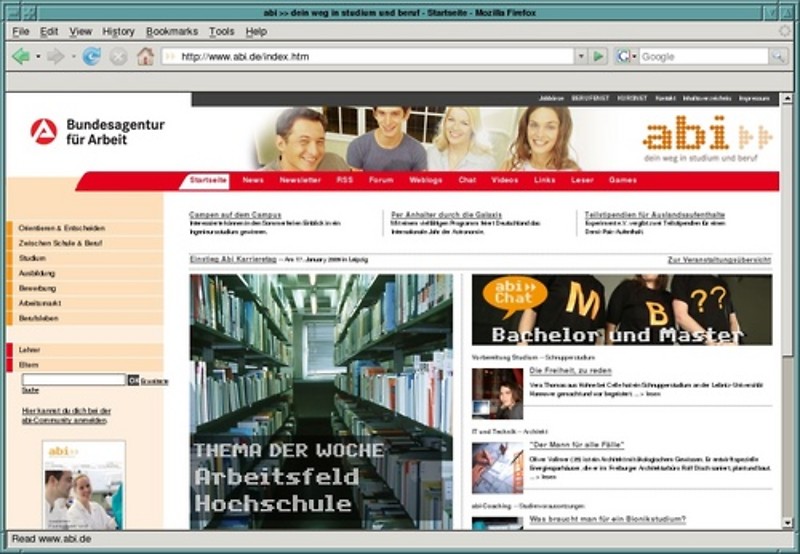
Task: Open the Leser tab
Action: (582, 180)
